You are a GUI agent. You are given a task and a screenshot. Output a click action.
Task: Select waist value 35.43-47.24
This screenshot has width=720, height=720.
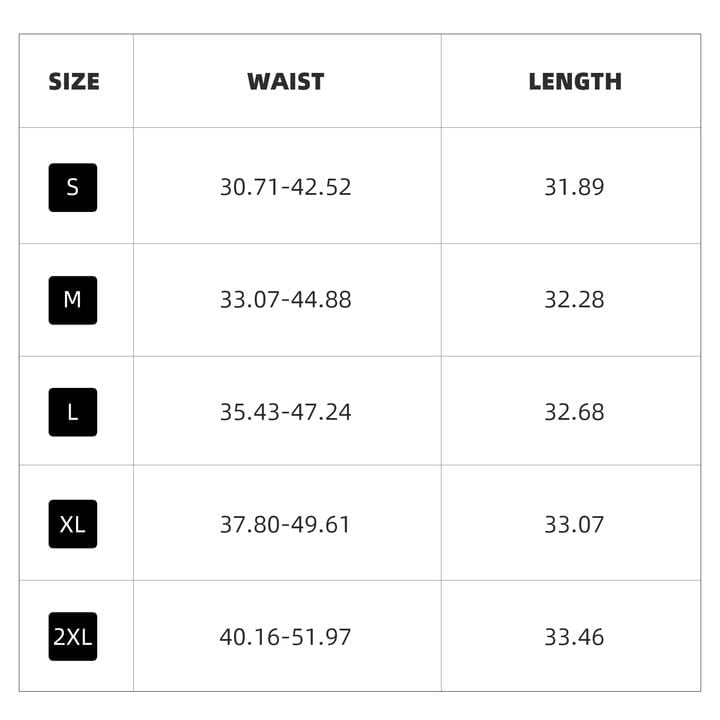pos(286,412)
